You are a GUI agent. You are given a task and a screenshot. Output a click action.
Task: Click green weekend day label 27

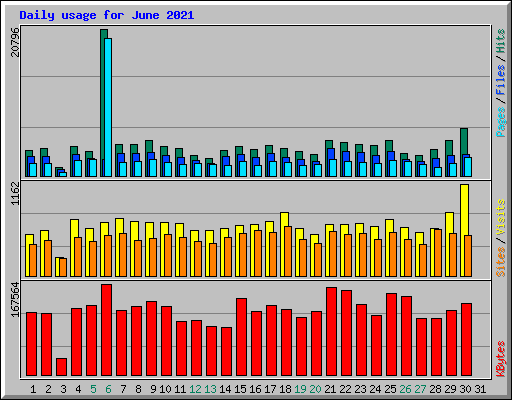click(x=420, y=389)
